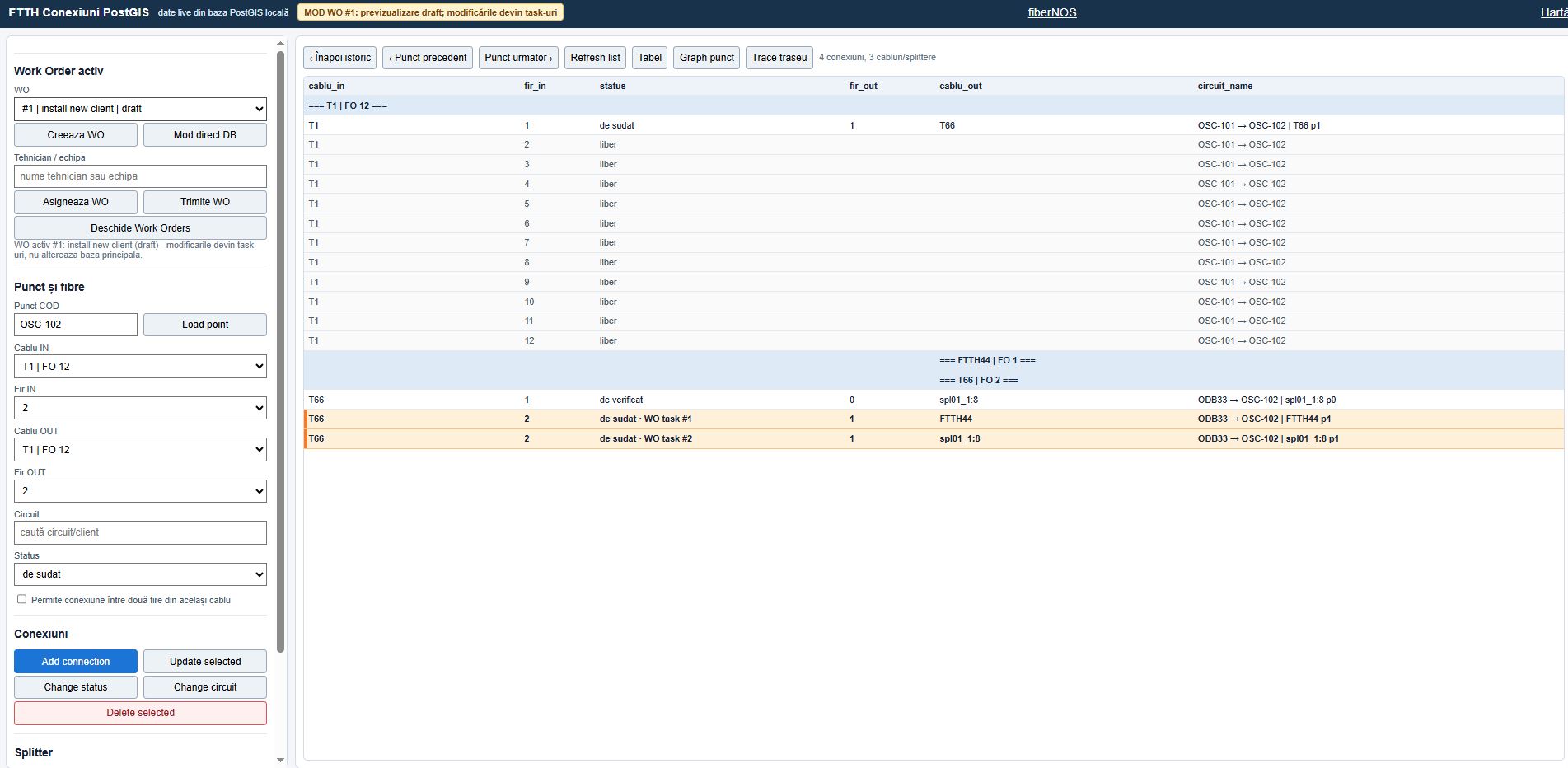Go to Punct precedent
The image size is (1568, 768).
pos(428,58)
